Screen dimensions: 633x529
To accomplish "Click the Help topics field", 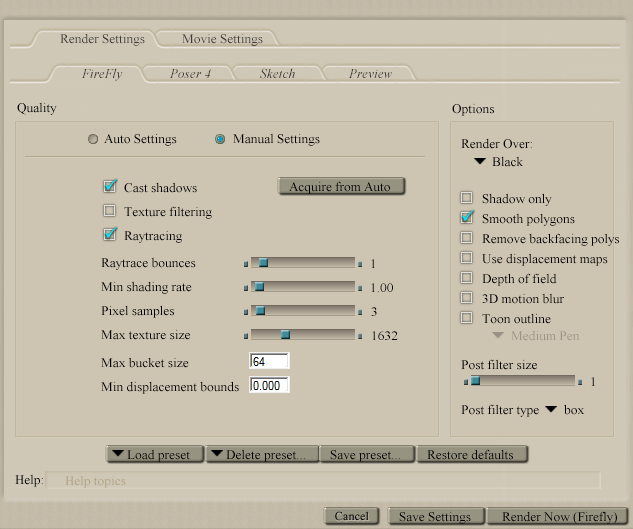I will [x=323, y=481].
